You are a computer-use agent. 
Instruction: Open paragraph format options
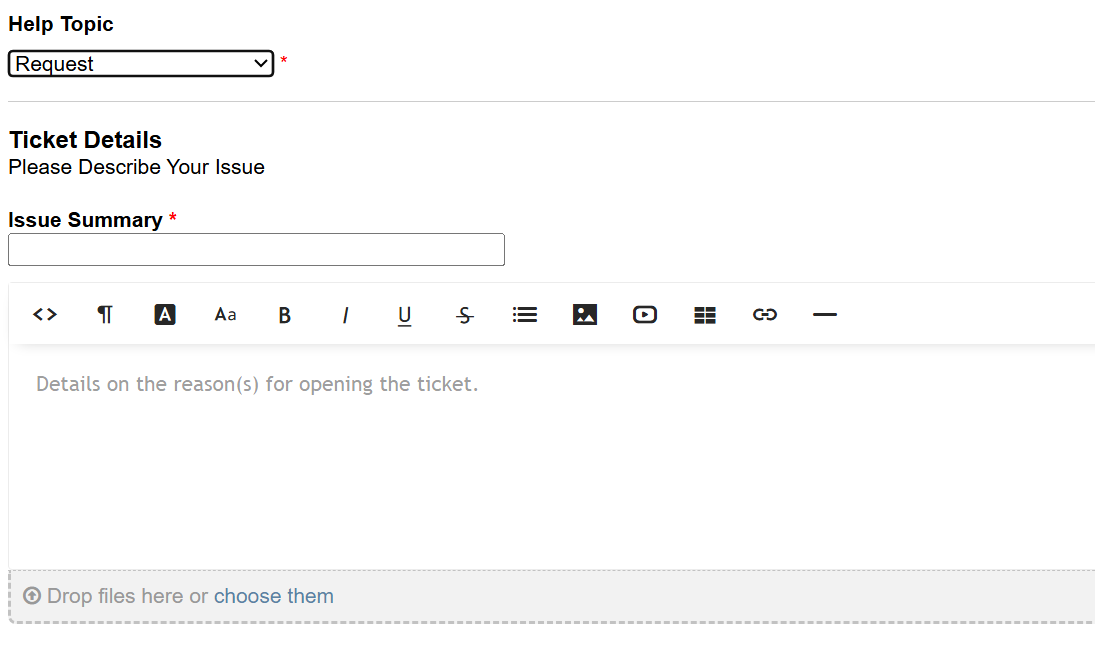tap(105, 315)
